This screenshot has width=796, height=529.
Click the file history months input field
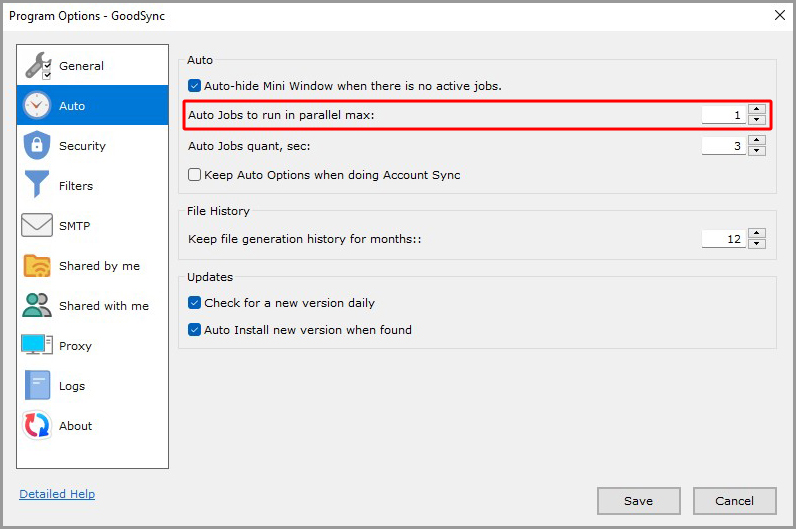tap(723, 239)
